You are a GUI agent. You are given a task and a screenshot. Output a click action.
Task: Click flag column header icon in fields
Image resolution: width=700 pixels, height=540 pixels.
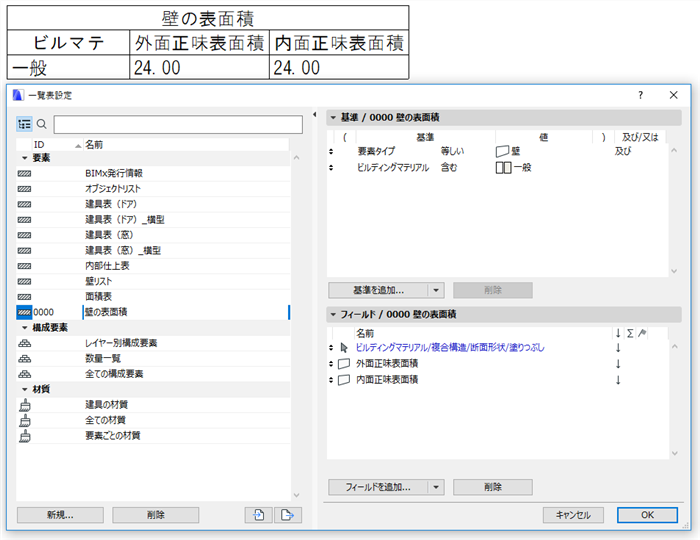[x=642, y=333]
